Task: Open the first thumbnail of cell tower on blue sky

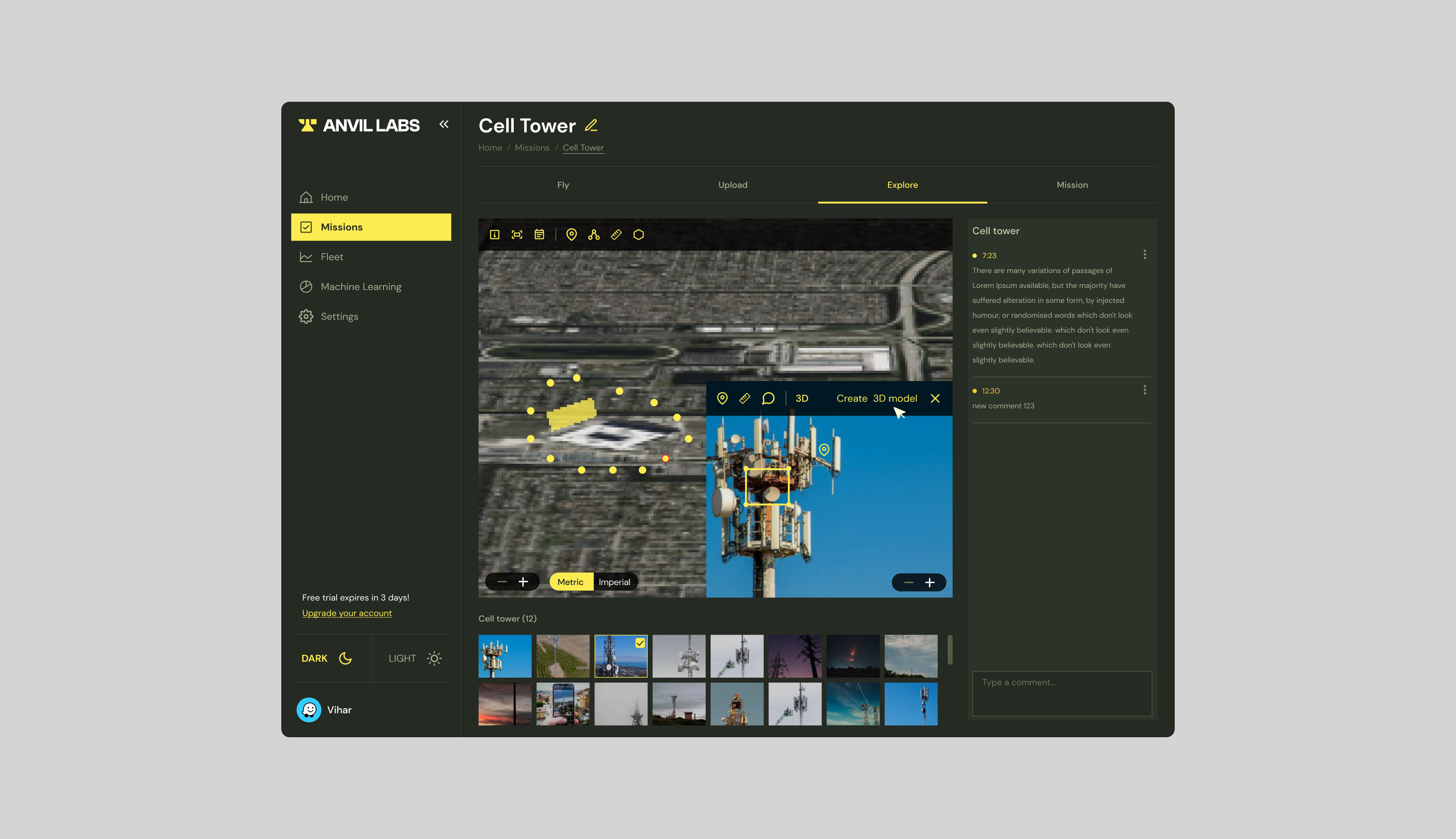Action: point(505,656)
